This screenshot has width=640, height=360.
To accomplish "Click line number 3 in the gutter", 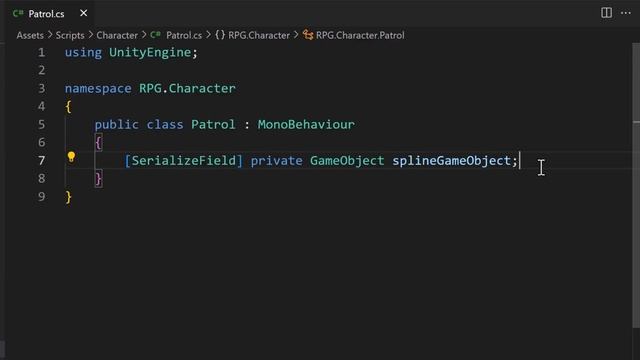I will coord(41,89).
